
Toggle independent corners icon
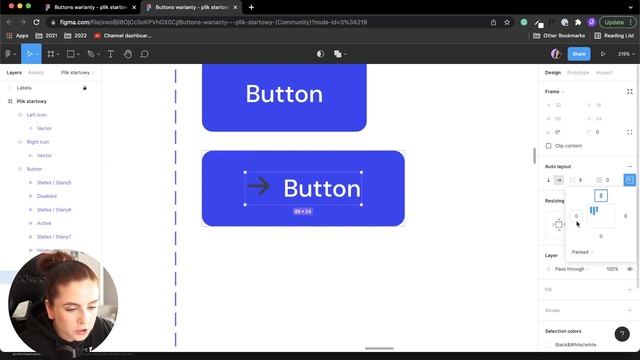coord(630,132)
